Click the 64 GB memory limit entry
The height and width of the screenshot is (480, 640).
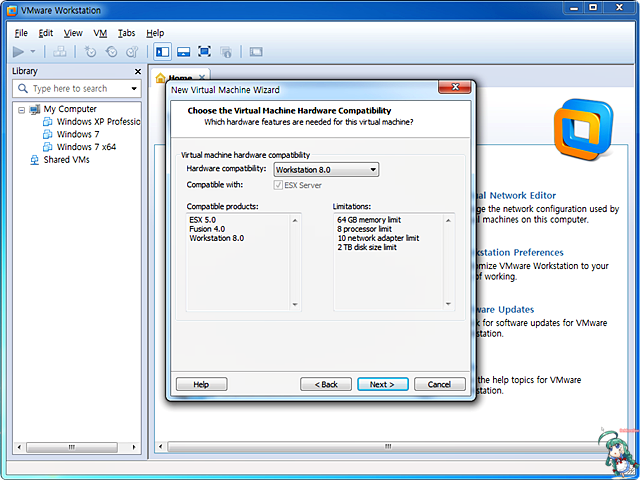369,220
